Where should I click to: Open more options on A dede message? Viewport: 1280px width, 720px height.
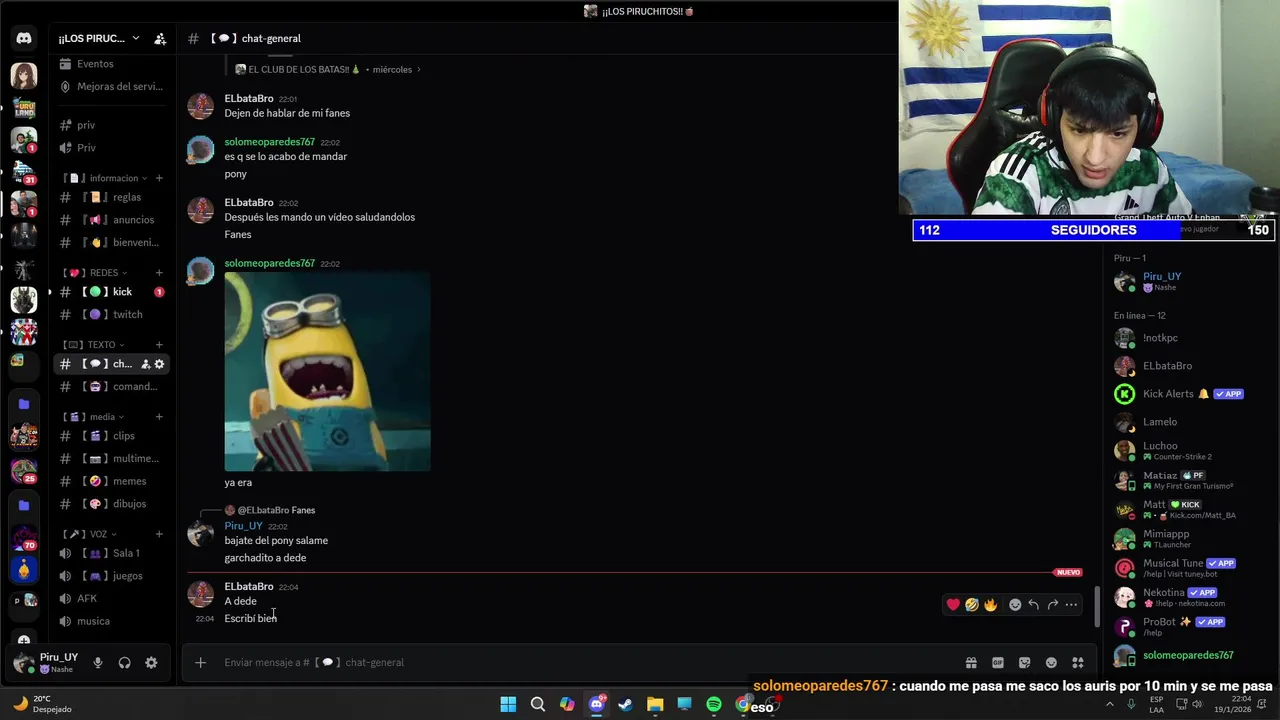pos(1071,604)
